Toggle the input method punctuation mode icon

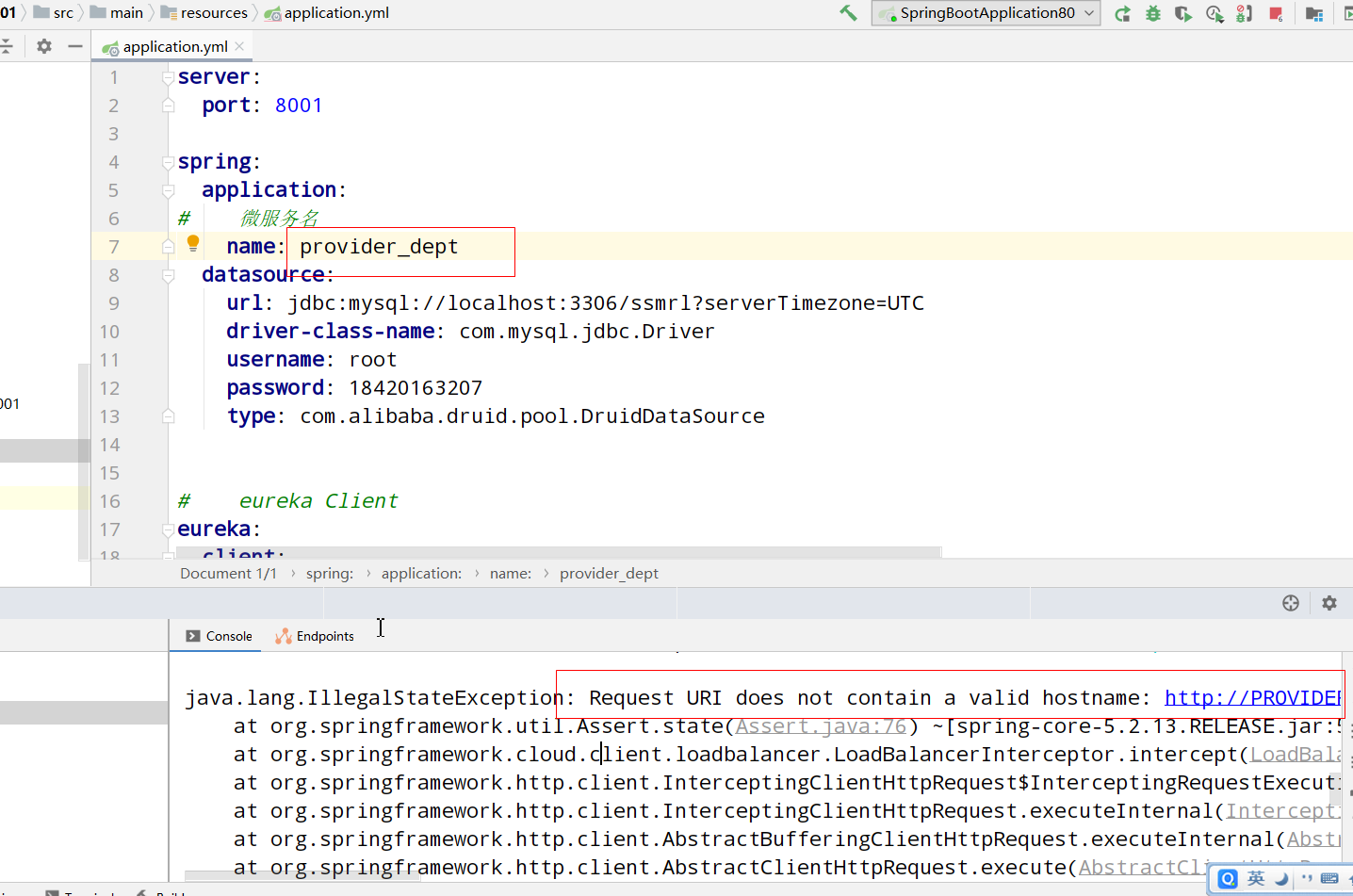pyautogui.click(x=1306, y=879)
